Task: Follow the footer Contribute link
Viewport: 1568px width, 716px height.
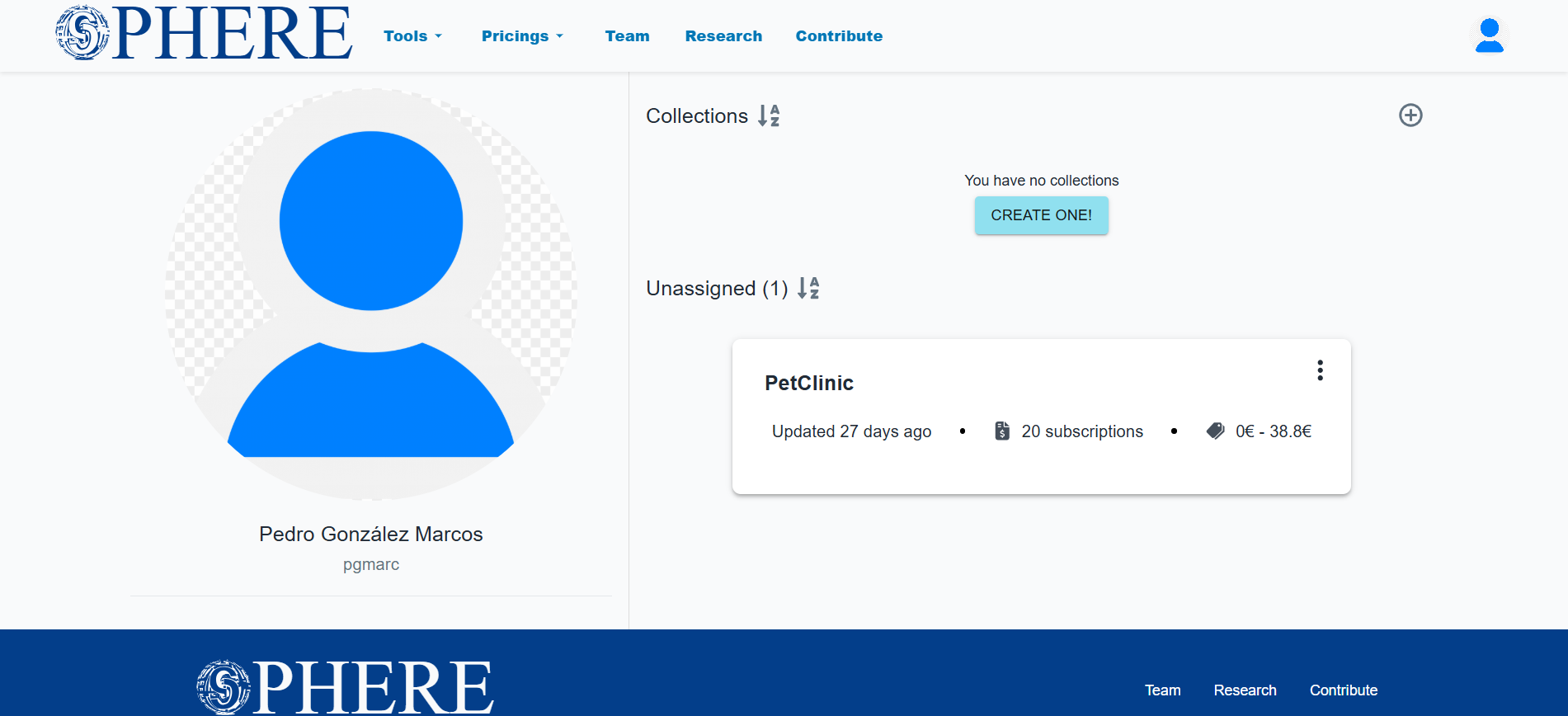Action: point(1343,690)
